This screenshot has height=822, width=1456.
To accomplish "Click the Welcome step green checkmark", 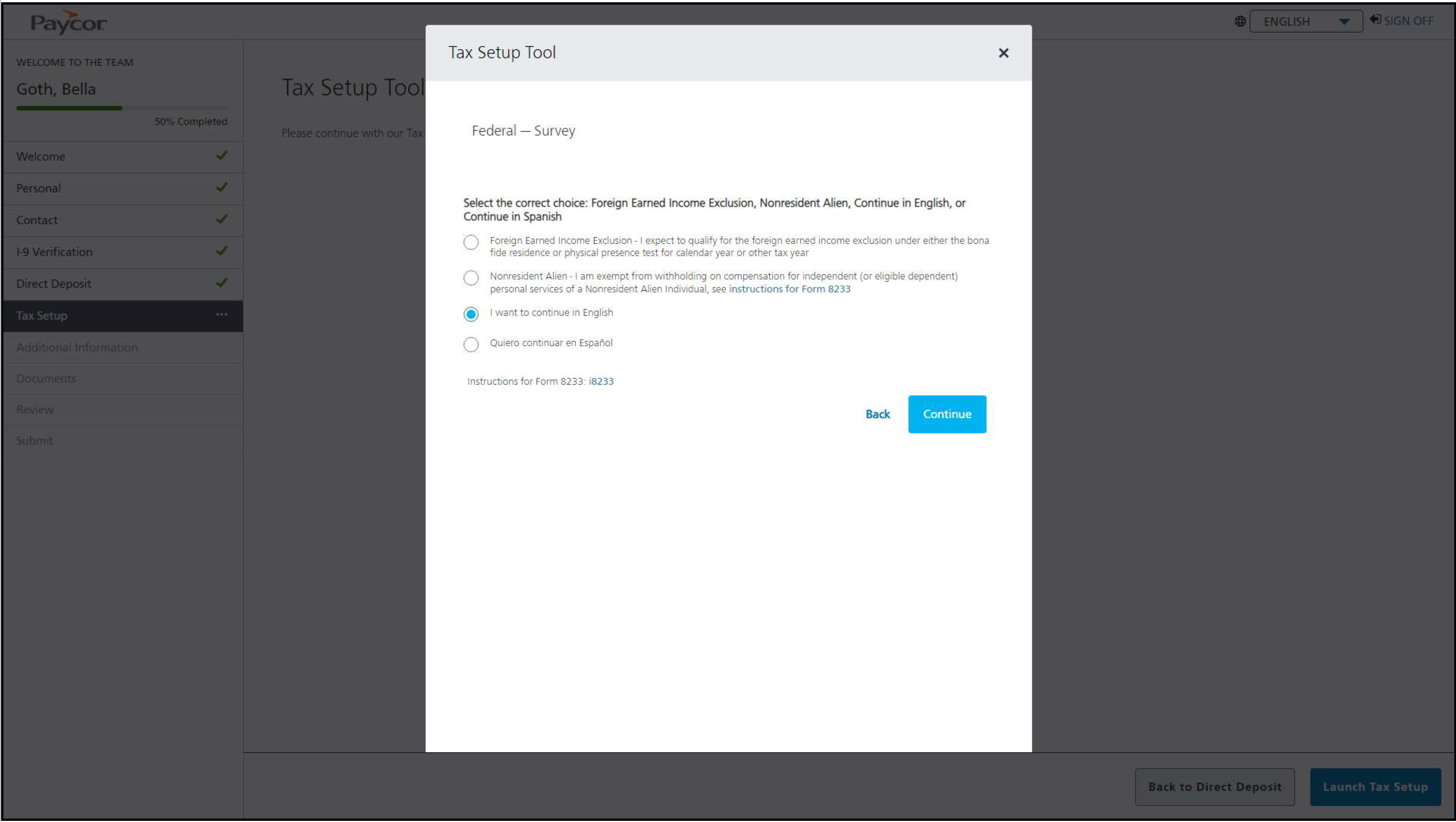I will (222, 156).
